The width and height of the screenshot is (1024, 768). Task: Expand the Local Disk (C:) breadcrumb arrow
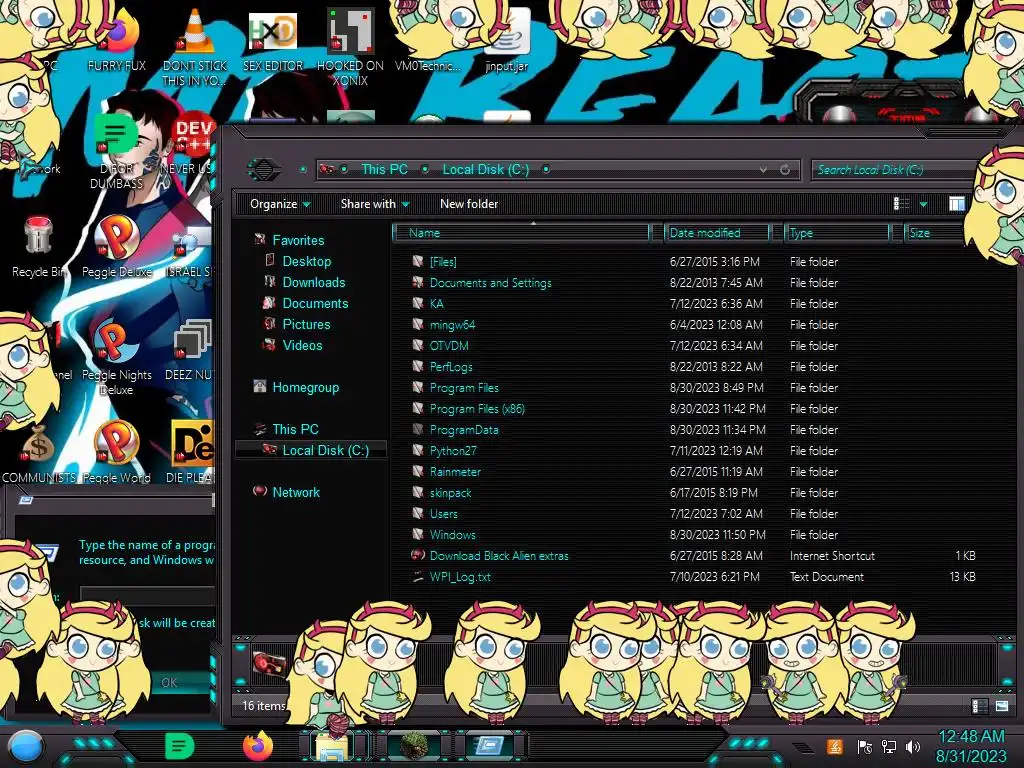546,170
